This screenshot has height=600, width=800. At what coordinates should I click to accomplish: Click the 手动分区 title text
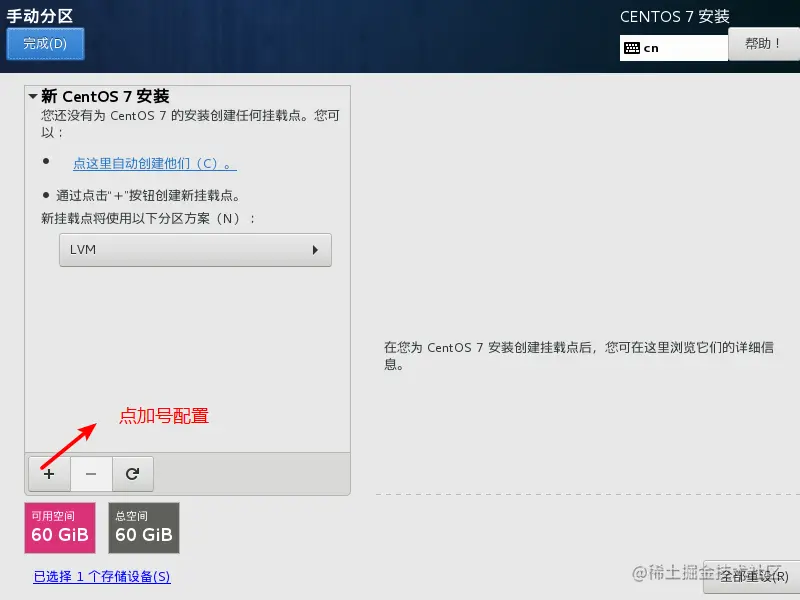(40, 16)
